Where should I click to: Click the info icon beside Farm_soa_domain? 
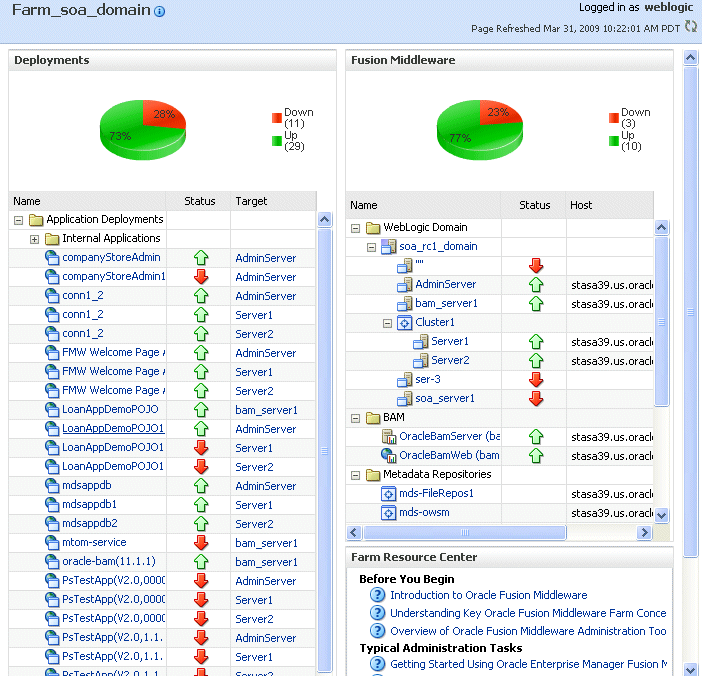159,12
